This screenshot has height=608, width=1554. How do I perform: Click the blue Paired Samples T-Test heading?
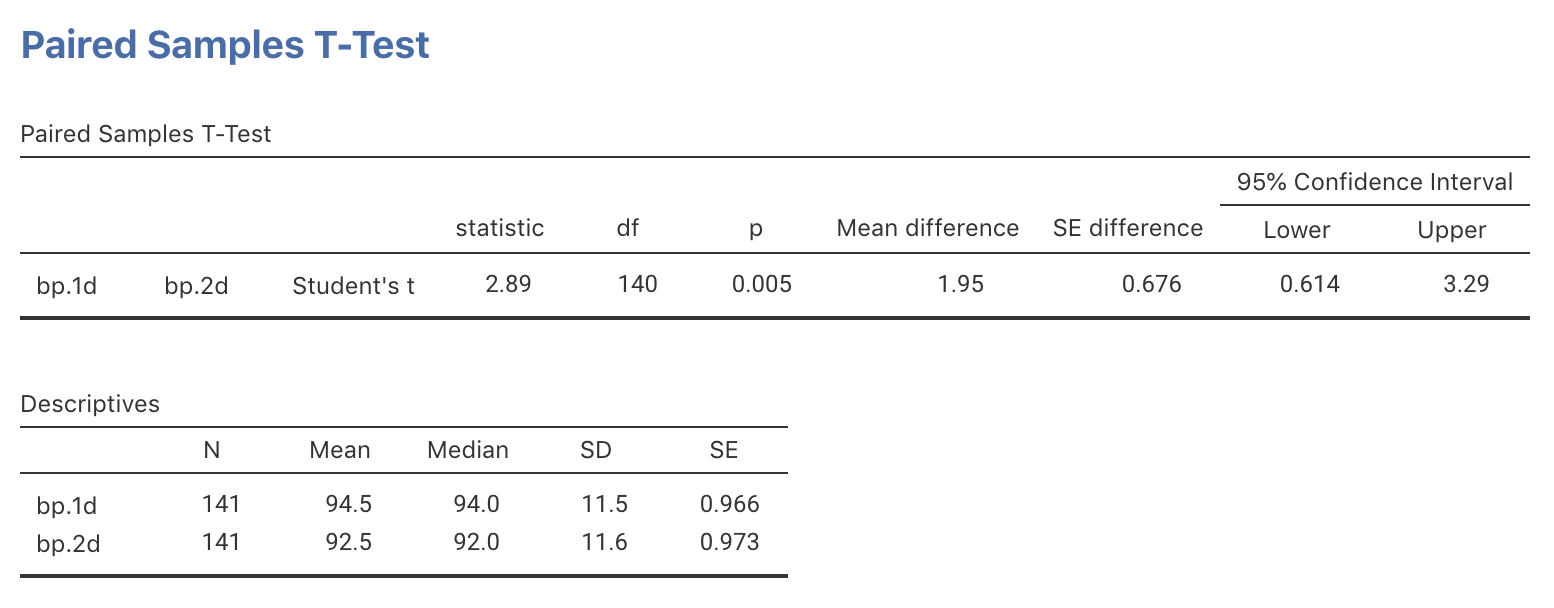(225, 46)
